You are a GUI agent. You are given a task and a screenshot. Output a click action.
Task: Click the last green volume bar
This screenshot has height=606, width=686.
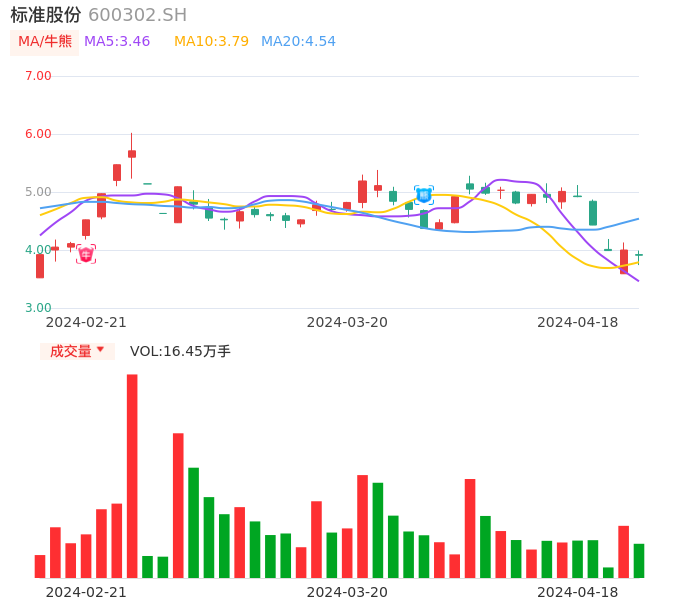pyautogui.click(x=639, y=561)
